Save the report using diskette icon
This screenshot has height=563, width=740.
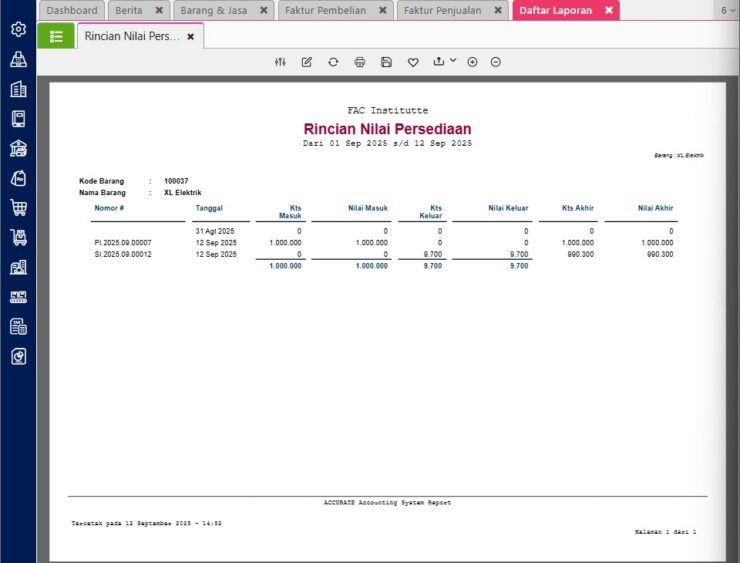386,62
